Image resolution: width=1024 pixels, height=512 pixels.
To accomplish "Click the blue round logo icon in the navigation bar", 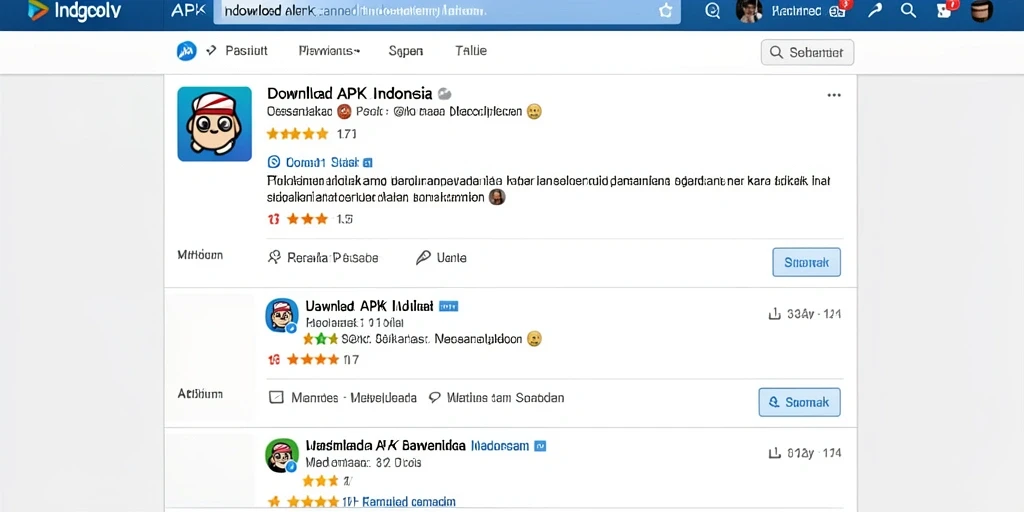I will tap(187, 51).
